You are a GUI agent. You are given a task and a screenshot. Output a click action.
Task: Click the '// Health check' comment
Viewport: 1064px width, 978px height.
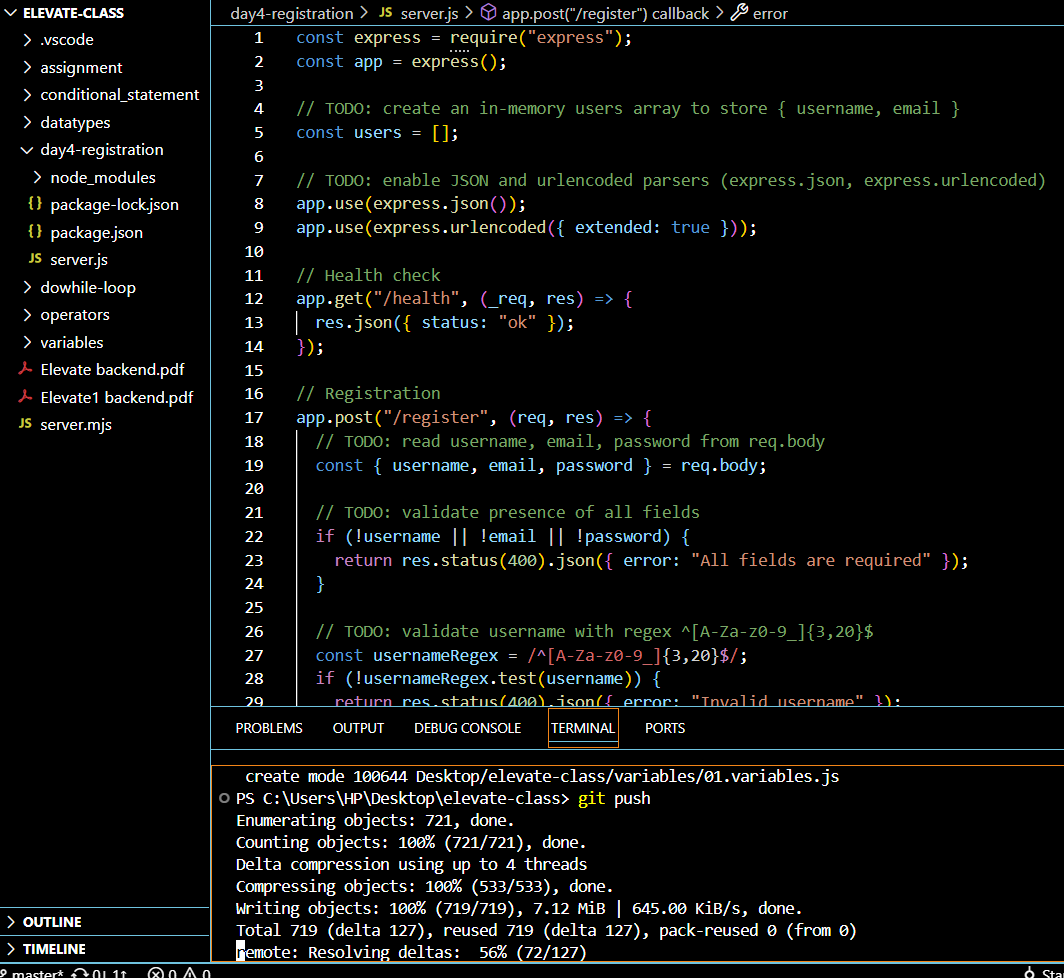click(x=368, y=276)
